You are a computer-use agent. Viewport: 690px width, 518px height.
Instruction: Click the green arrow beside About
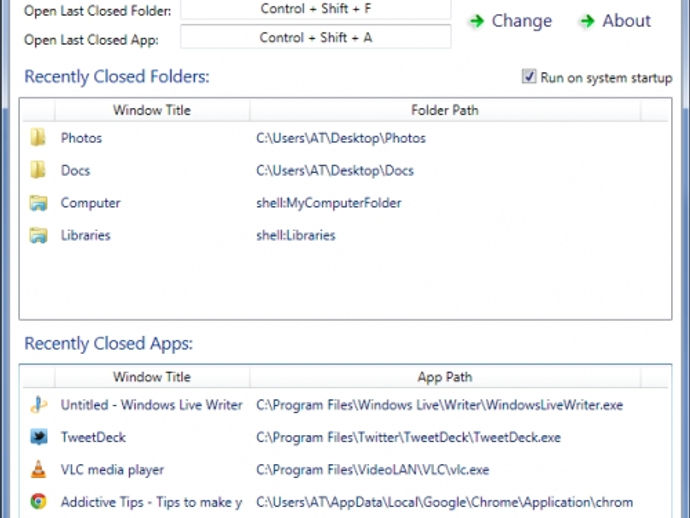(x=587, y=21)
